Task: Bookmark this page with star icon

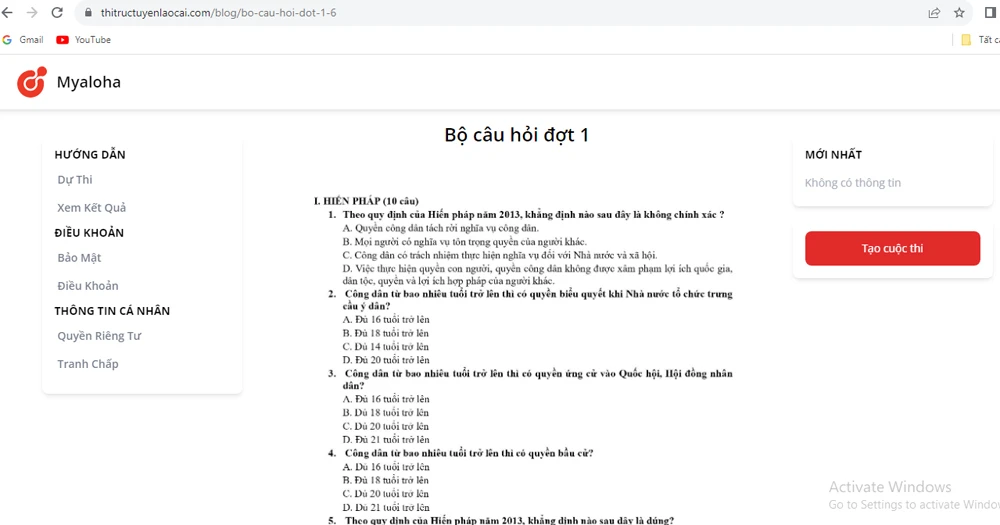Action: click(x=960, y=13)
